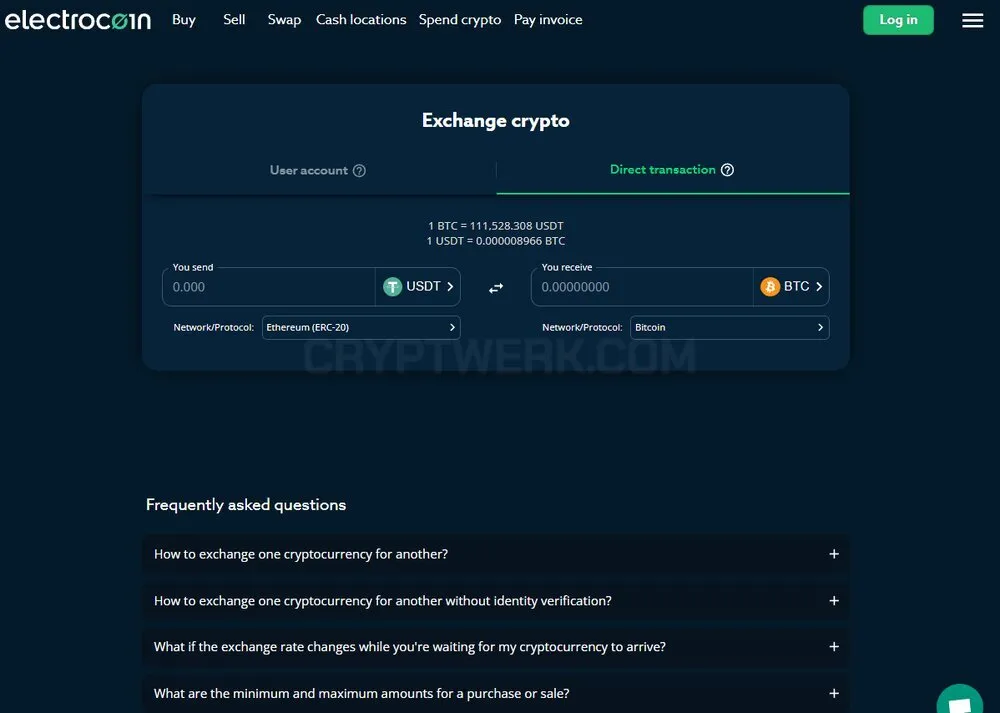Click the 'Frequently asked questions' heading
1000x713 pixels.
click(246, 505)
